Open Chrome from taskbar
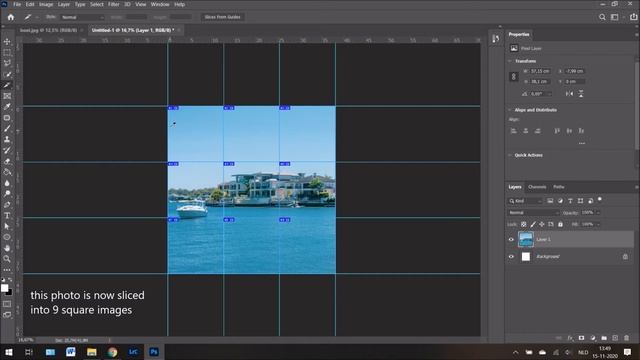The image size is (640, 360). click(112, 352)
